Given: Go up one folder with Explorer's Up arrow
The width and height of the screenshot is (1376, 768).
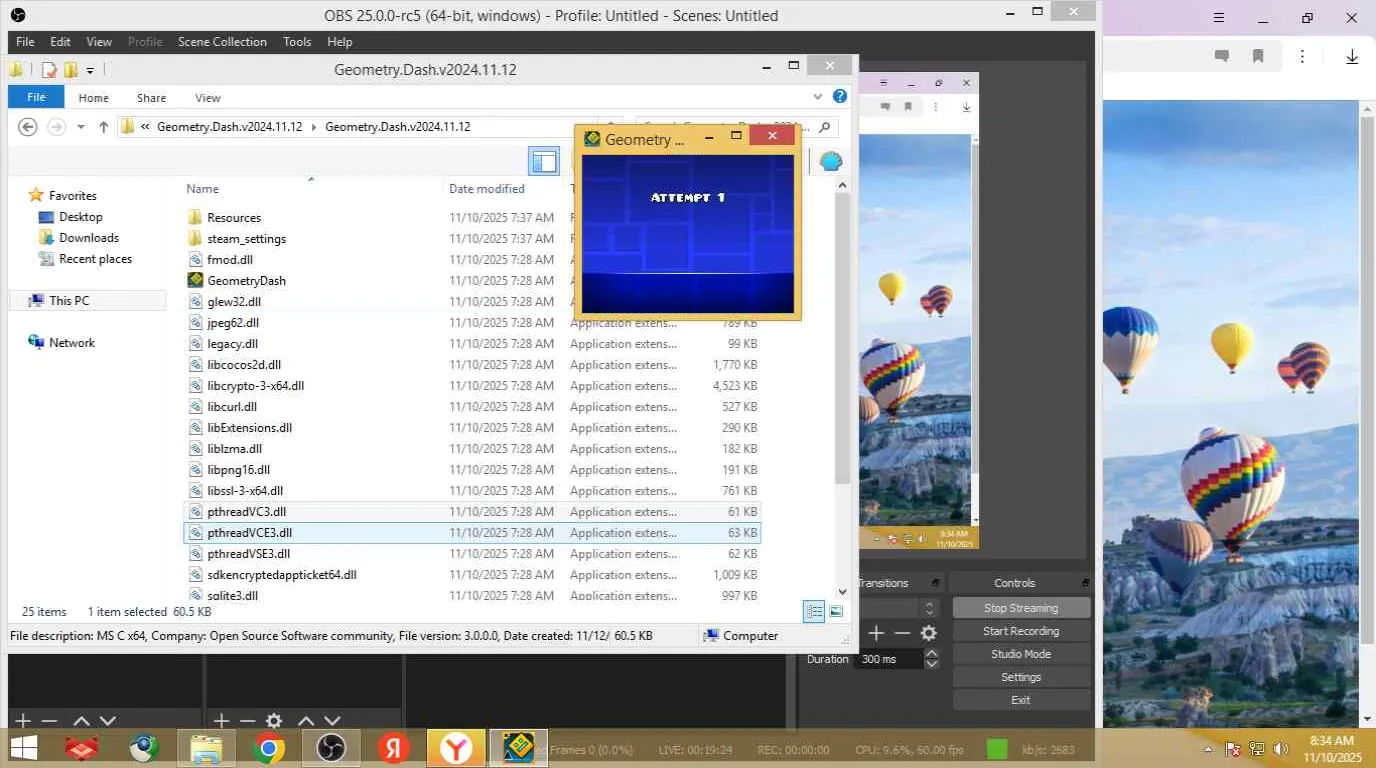Looking at the screenshot, I should (x=103, y=127).
